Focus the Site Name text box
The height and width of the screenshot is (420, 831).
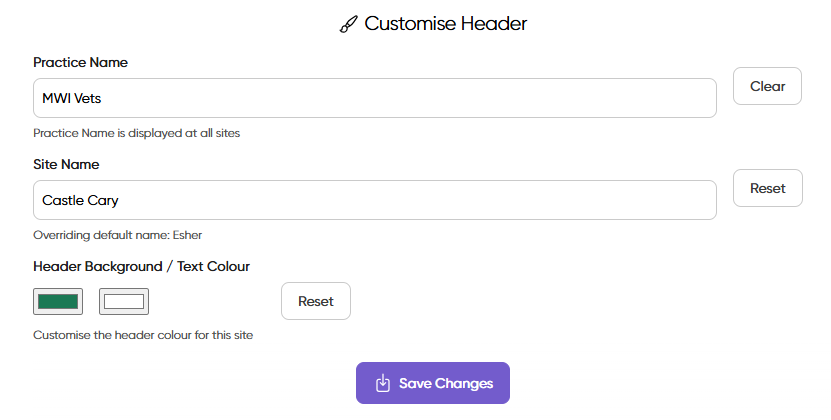375,200
